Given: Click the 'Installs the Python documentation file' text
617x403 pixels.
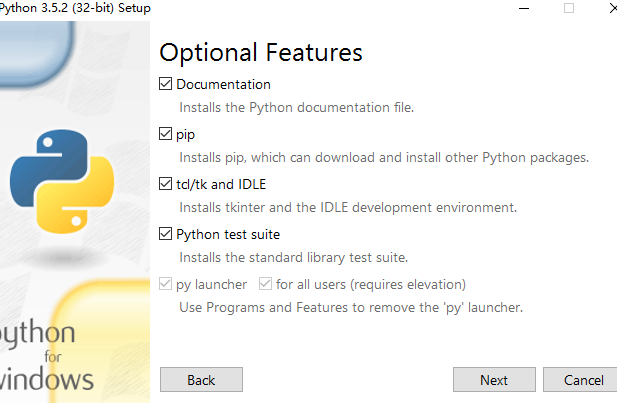Looking at the screenshot, I should (x=296, y=107).
